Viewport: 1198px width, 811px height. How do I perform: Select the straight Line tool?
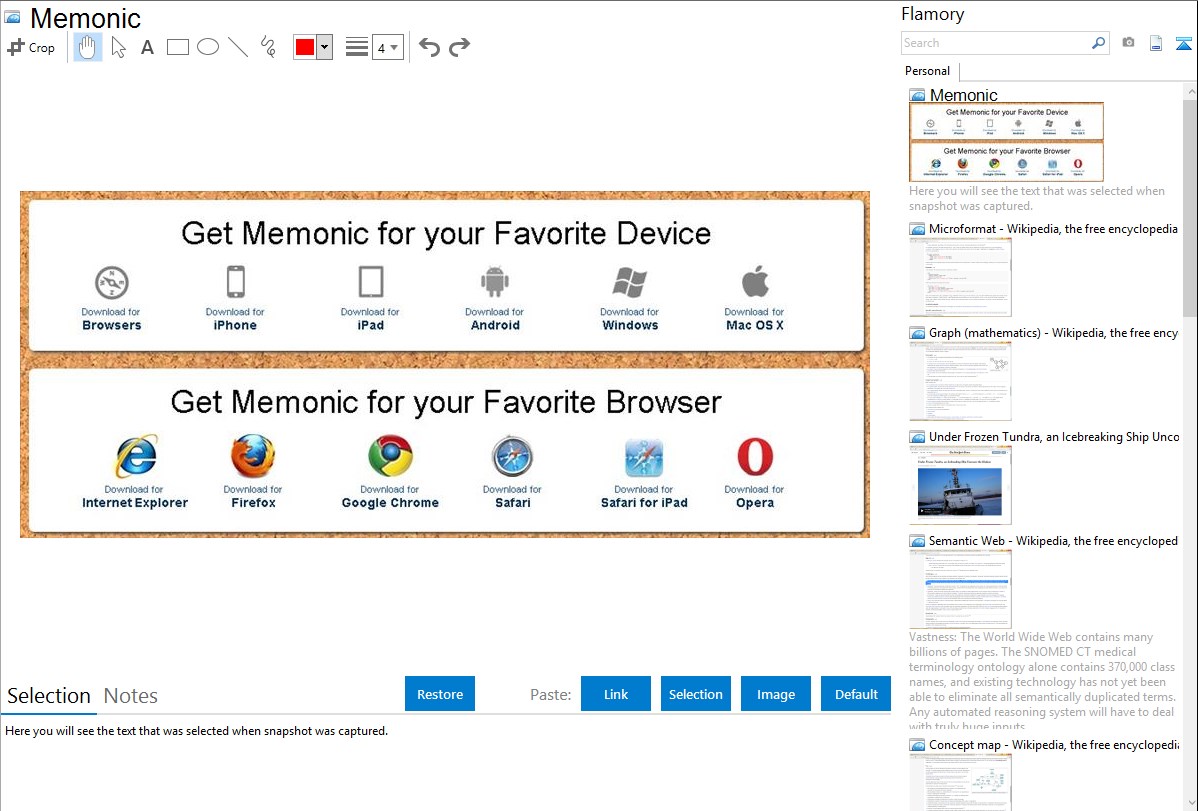pyautogui.click(x=238, y=47)
